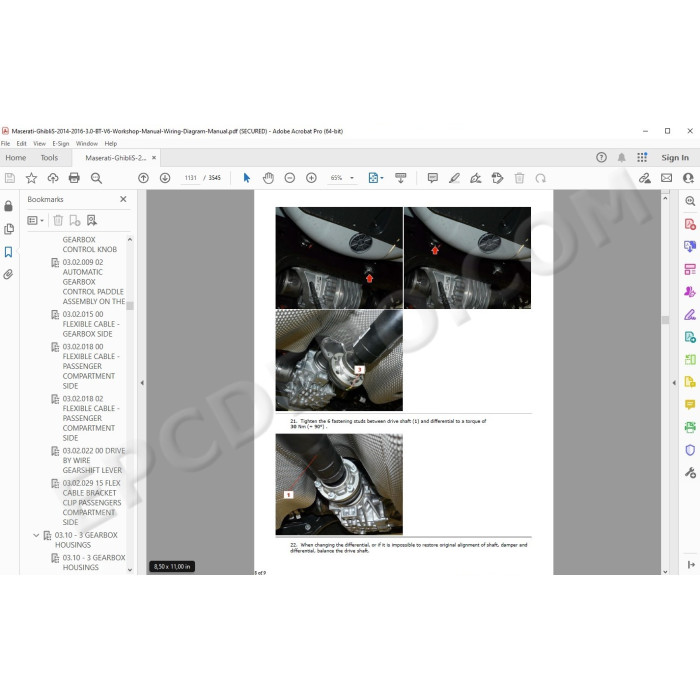
Task: Open the File menu
Action: tap(5, 144)
